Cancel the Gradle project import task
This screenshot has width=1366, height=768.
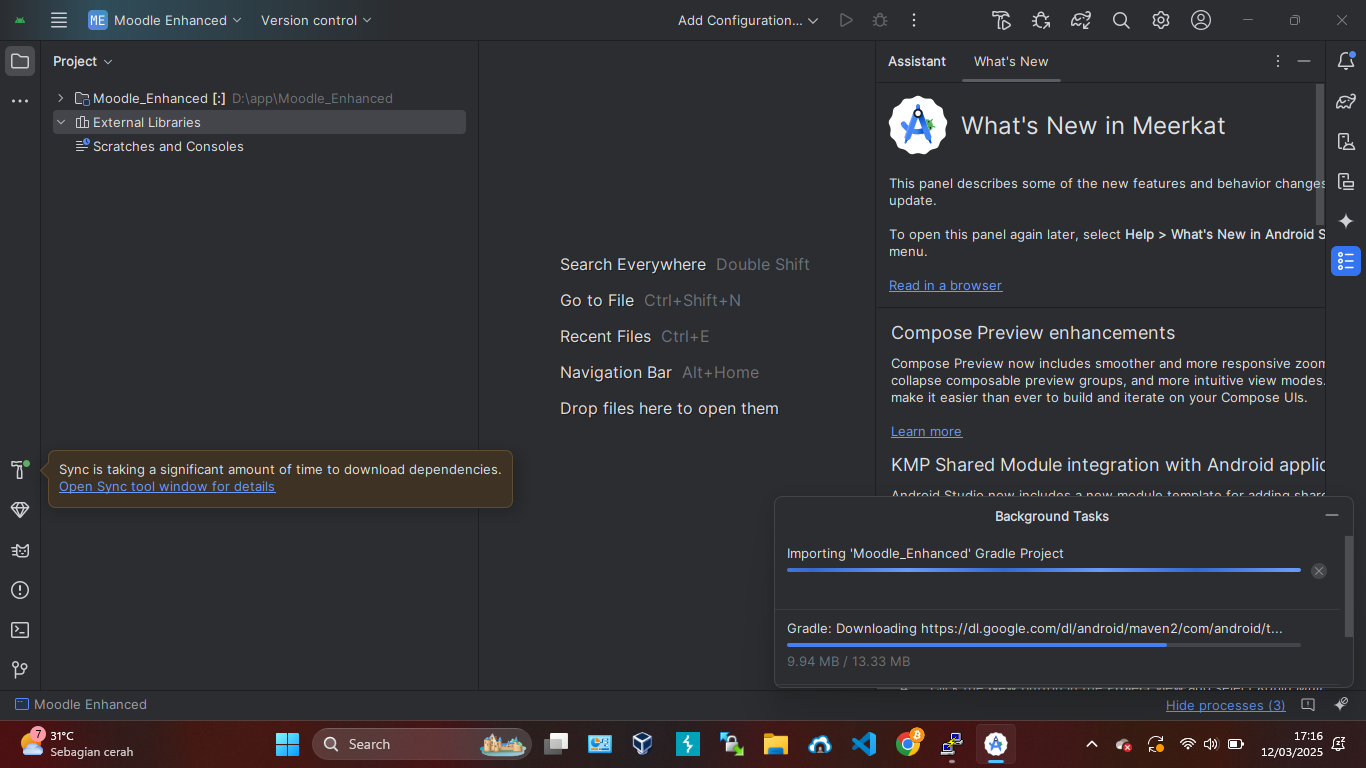[1319, 571]
